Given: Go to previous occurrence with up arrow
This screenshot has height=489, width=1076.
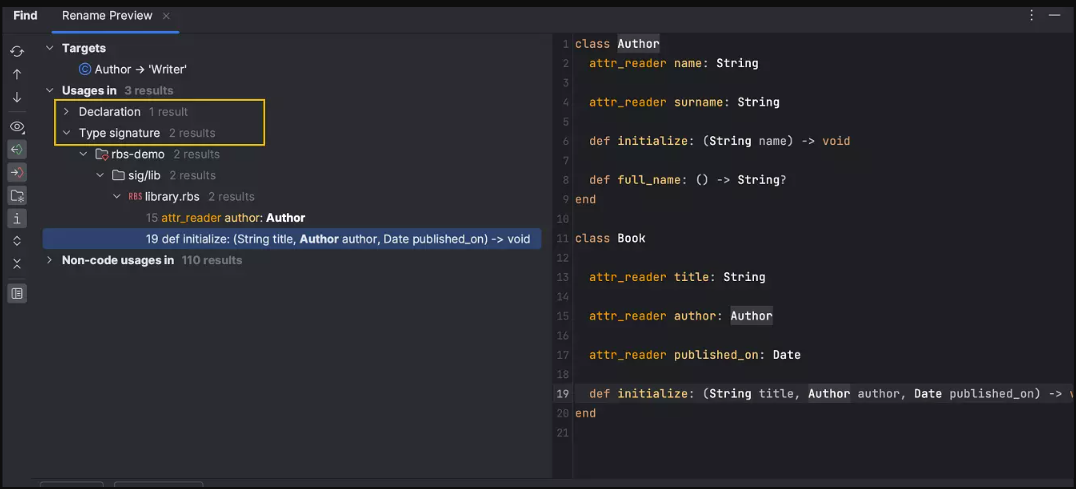Looking at the screenshot, I should click(x=17, y=74).
